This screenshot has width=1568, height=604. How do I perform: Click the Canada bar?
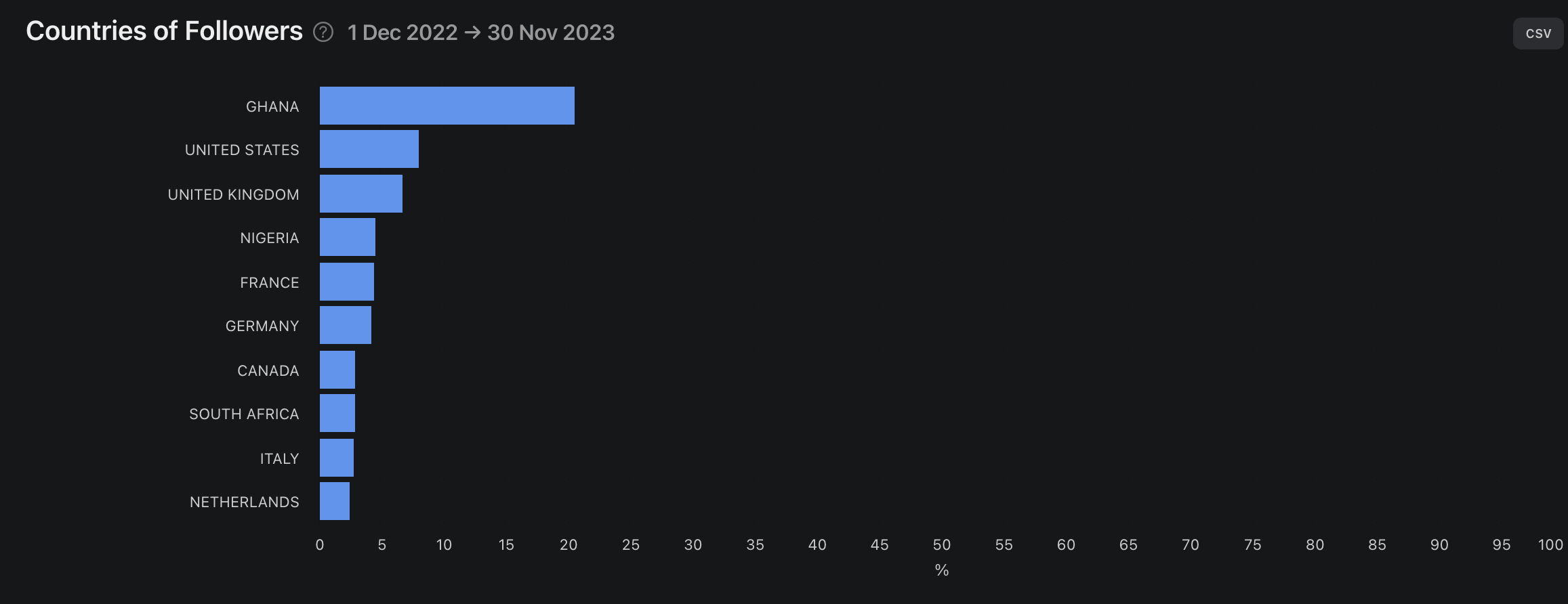click(x=337, y=370)
